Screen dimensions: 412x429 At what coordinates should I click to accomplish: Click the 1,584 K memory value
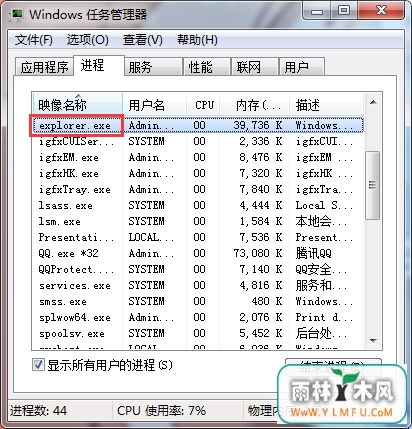[261, 221]
